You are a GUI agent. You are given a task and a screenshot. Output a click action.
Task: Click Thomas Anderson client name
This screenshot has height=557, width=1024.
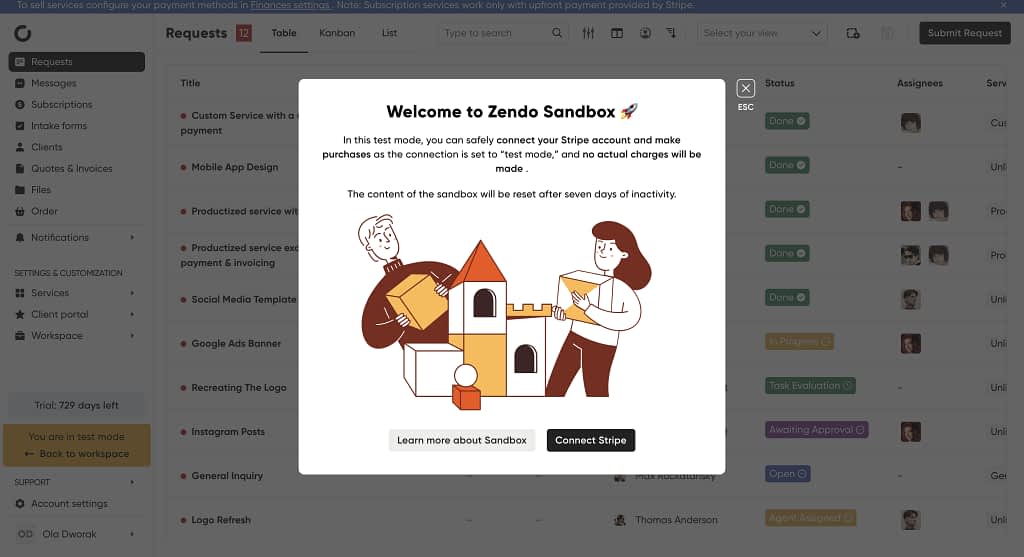pyautogui.click(x=676, y=520)
